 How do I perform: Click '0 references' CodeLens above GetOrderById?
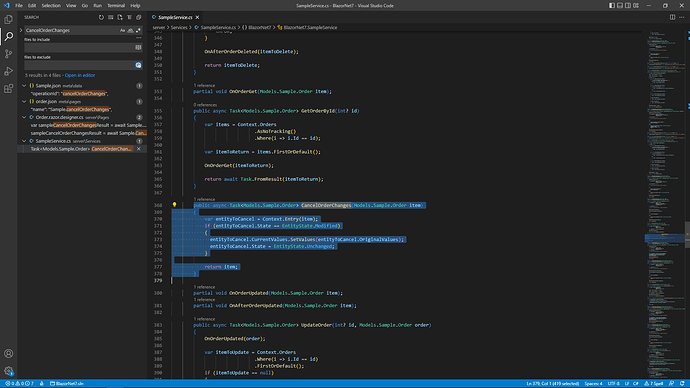pyautogui.click(x=205, y=105)
